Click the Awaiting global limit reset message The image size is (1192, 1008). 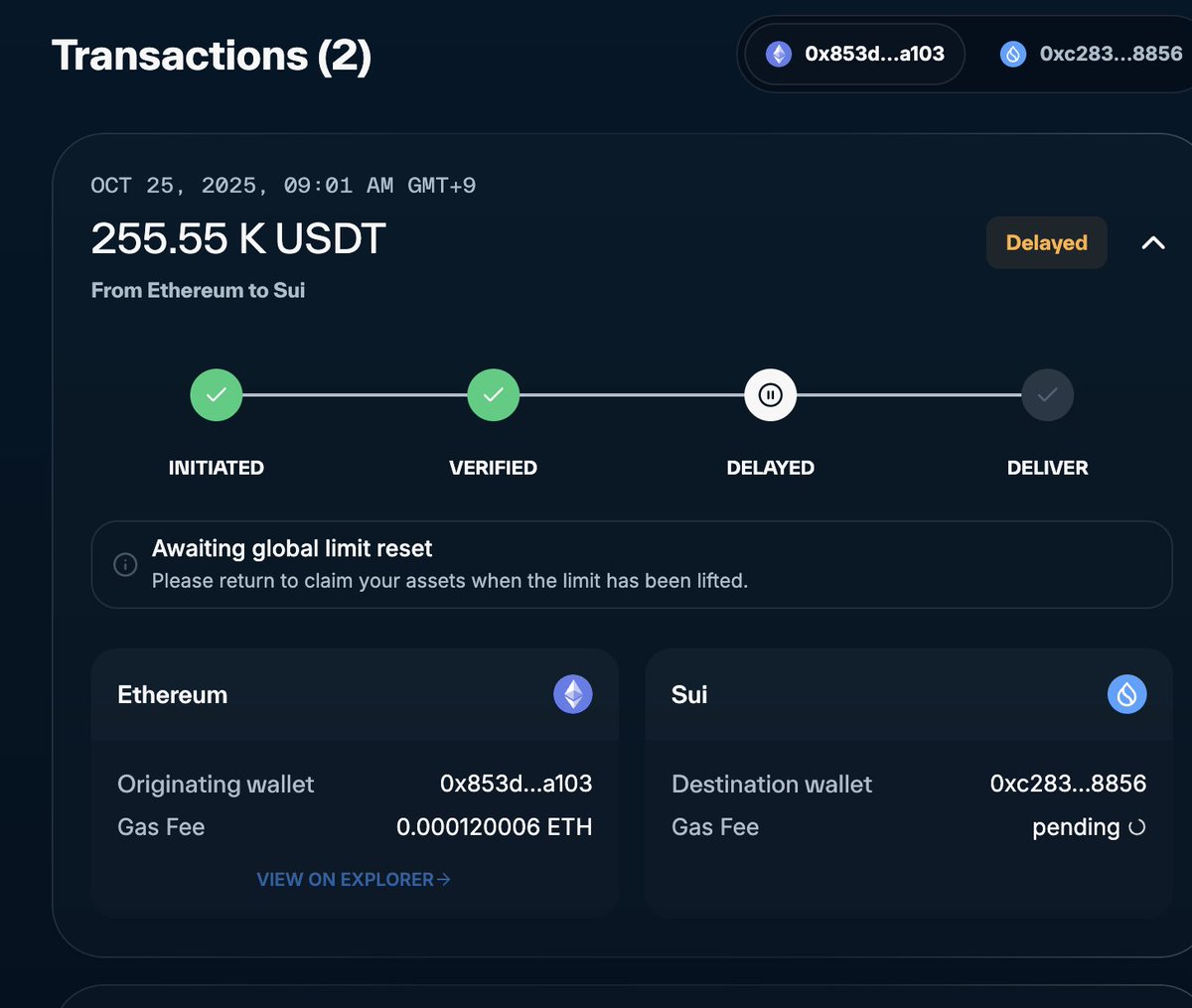292,548
